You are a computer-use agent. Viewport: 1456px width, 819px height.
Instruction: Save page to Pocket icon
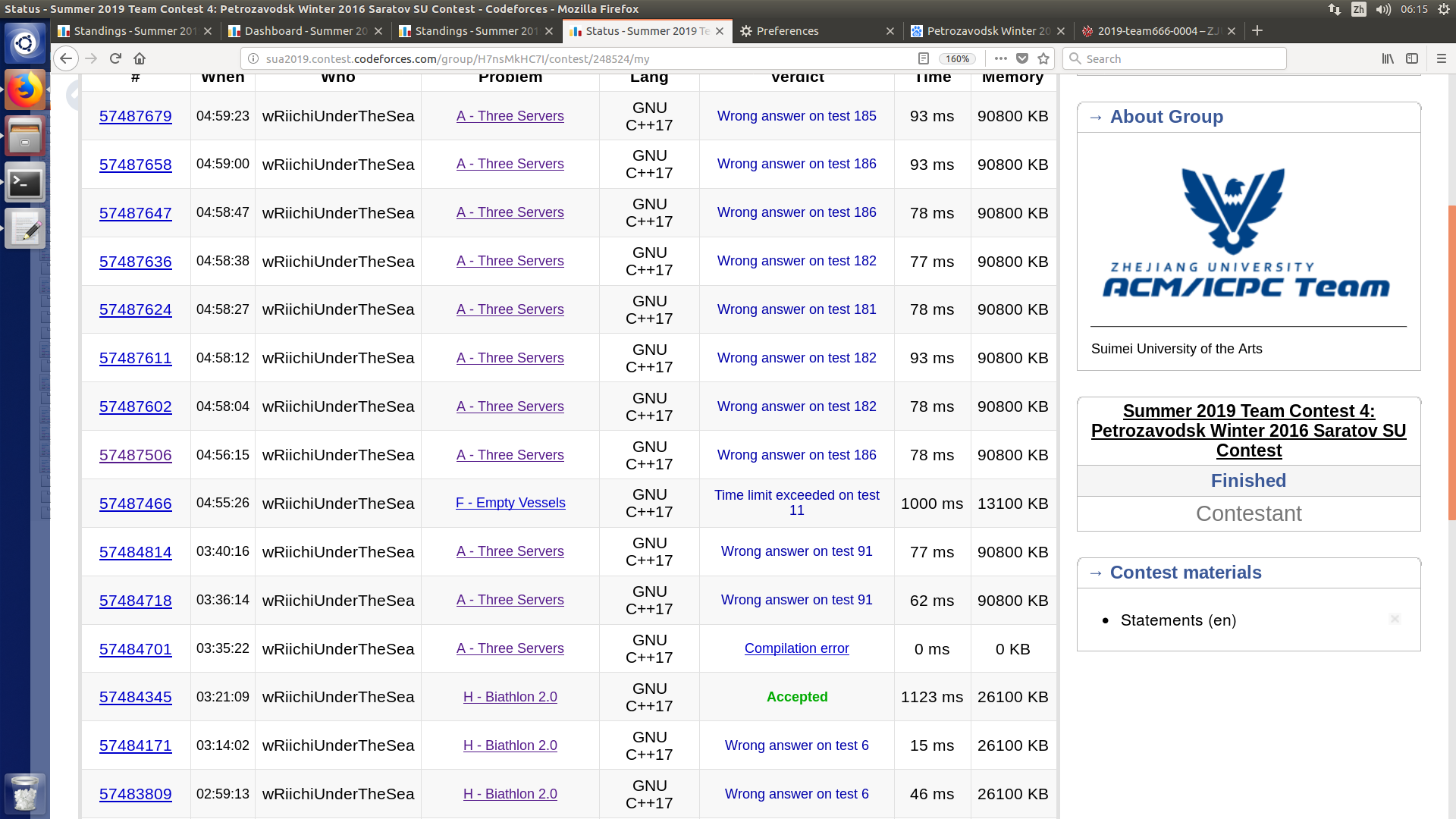click(x=1022, y=58)
